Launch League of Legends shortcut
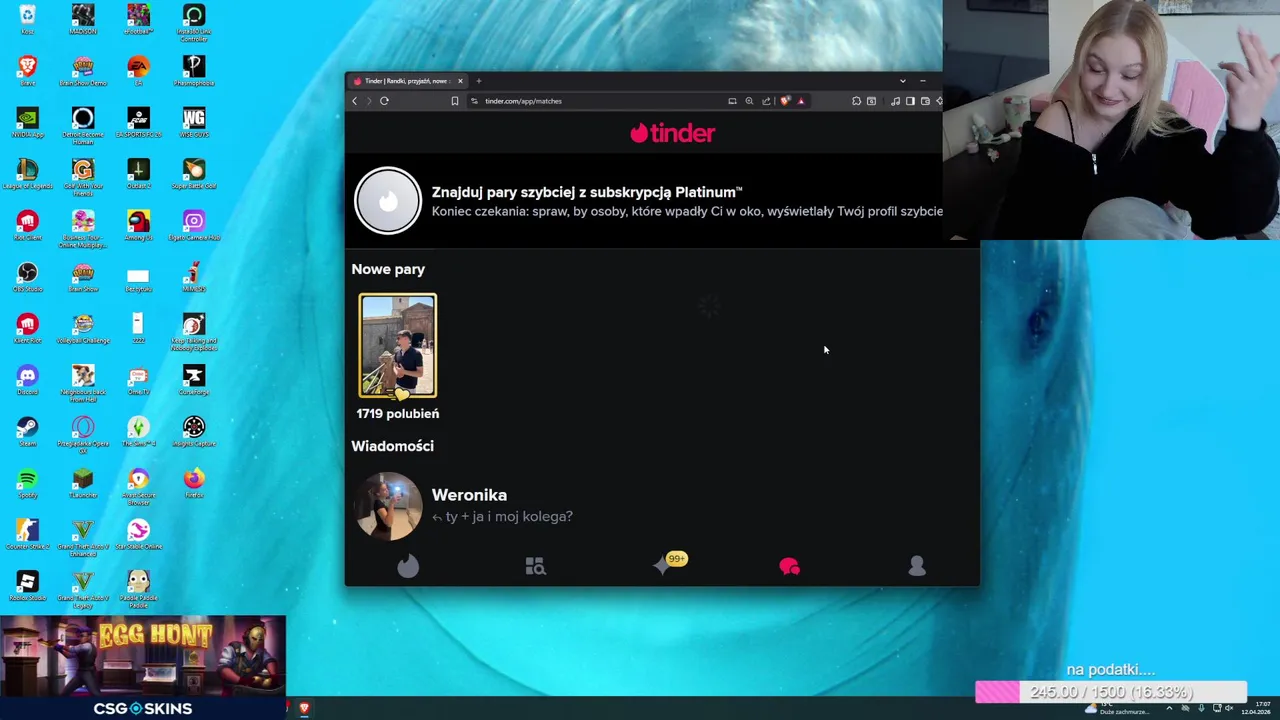Screen dimensions: 1280x720 click(x=27, y=175)
